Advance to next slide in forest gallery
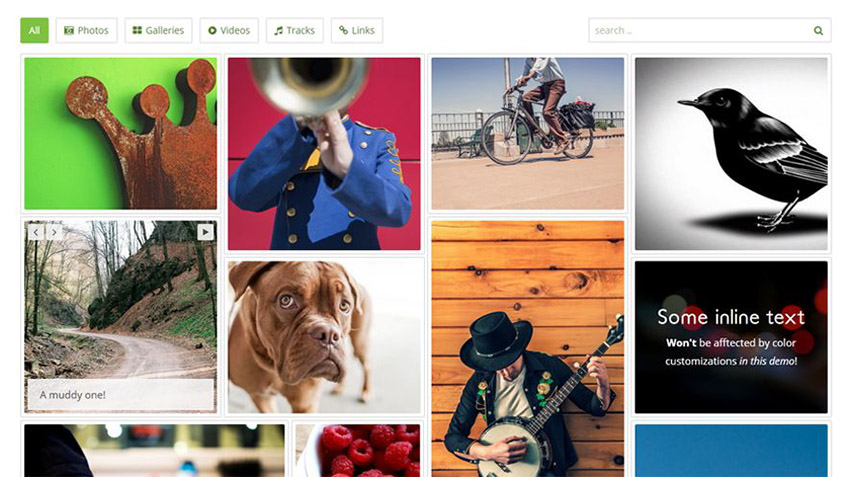The width and height of the screenshot is (850, 477). 54,233
